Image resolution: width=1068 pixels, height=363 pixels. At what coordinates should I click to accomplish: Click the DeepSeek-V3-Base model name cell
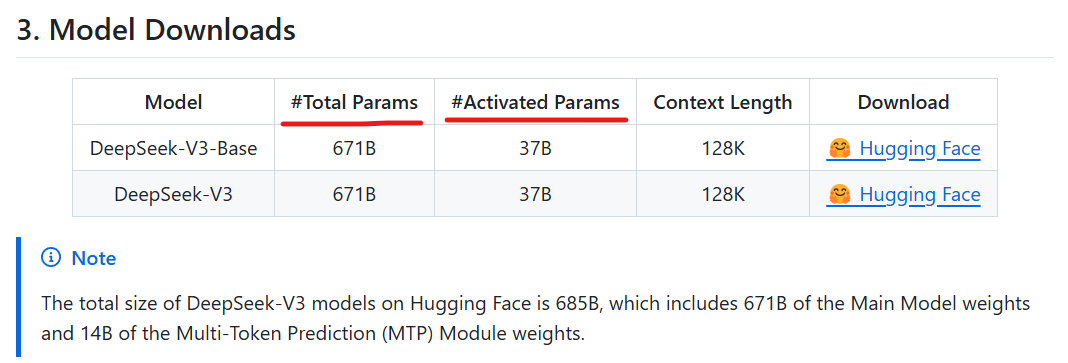[174, 148]
